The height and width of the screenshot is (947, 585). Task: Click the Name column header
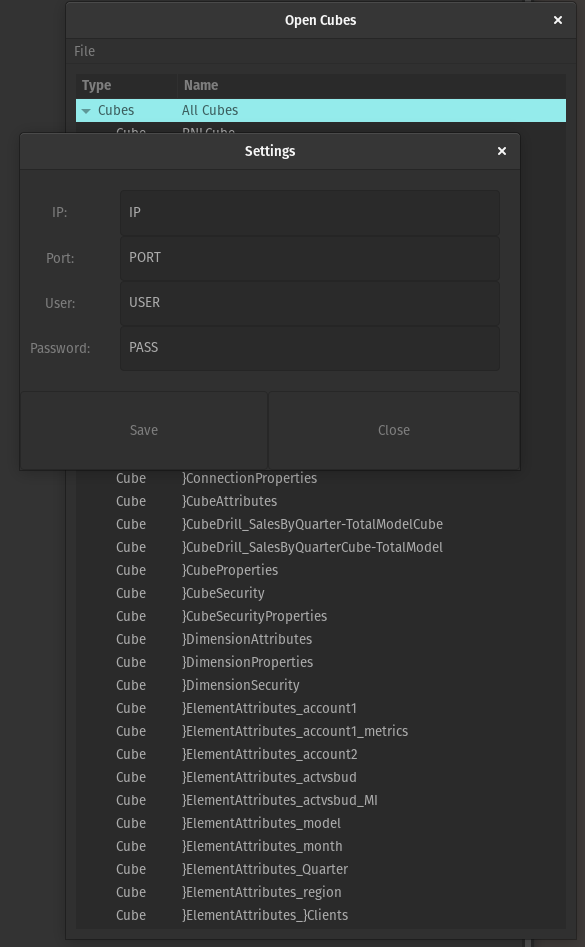(372, 85)
